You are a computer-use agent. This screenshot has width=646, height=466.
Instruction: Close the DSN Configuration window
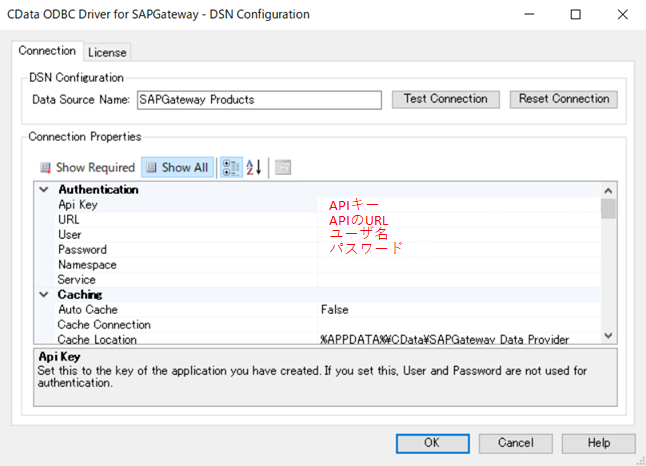coord(623,14)
